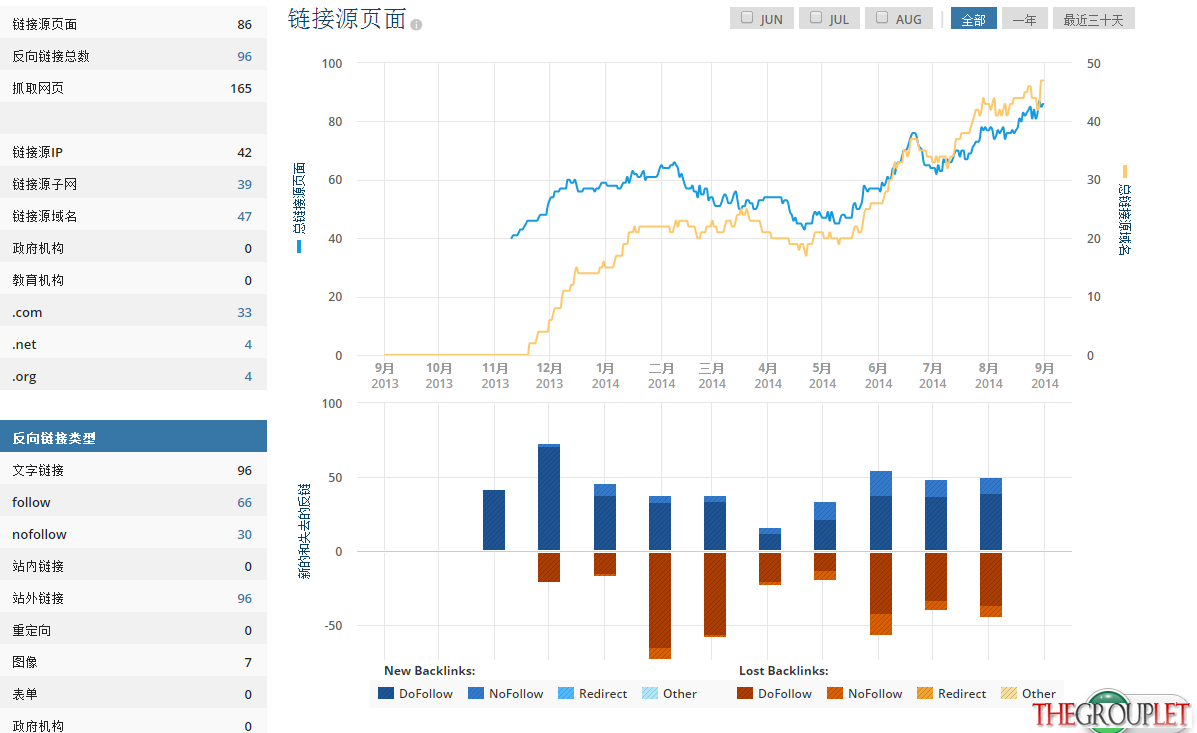Screen dimensions: 1197x733
Task: Click New Backlinks DoFollow legend swatch
Action: click(x=386, y=693)
